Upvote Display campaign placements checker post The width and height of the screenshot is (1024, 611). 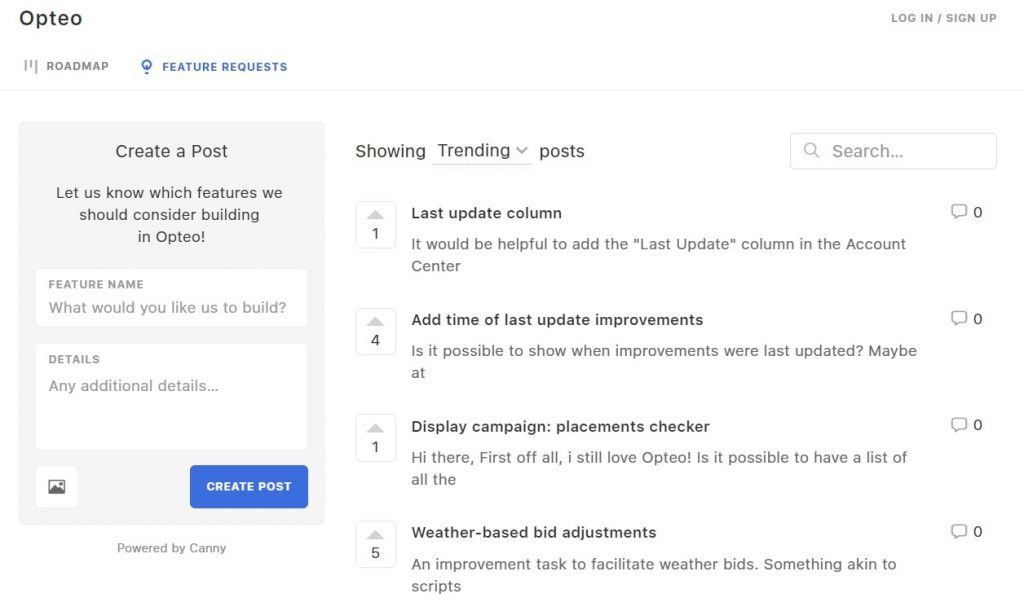tap(376, 438)
